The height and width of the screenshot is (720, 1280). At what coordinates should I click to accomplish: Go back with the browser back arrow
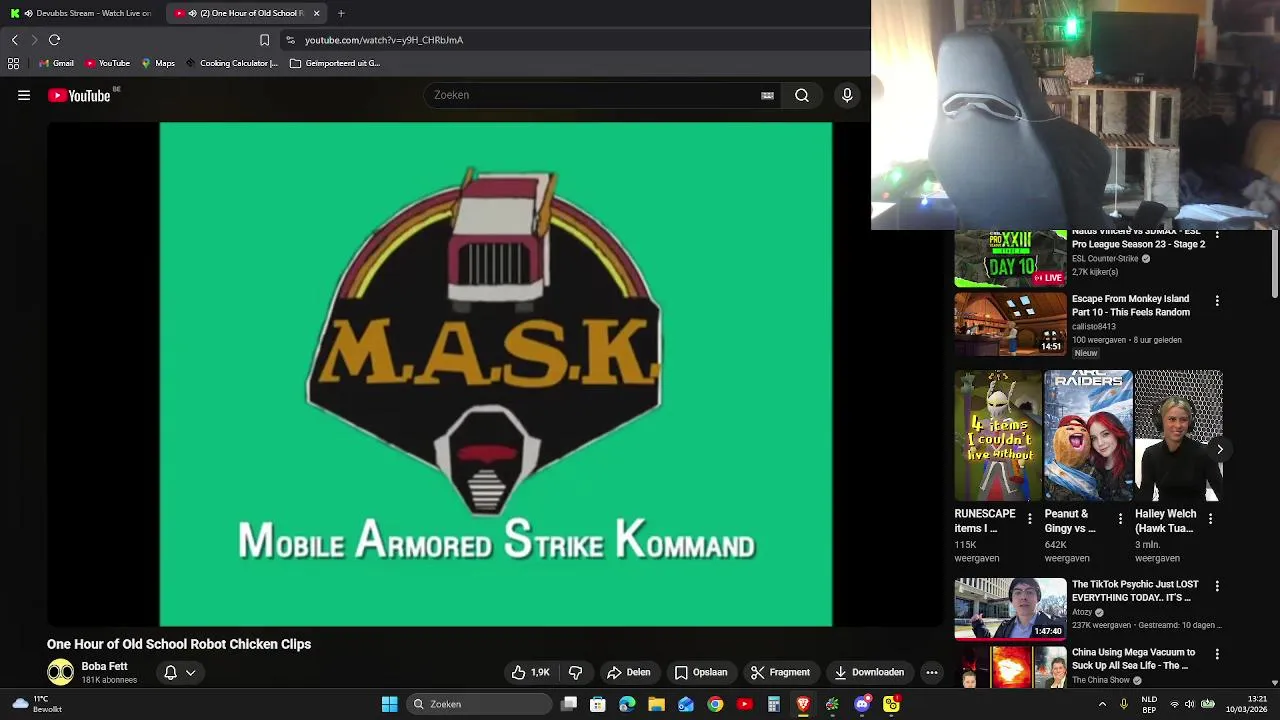click(14, 40)
